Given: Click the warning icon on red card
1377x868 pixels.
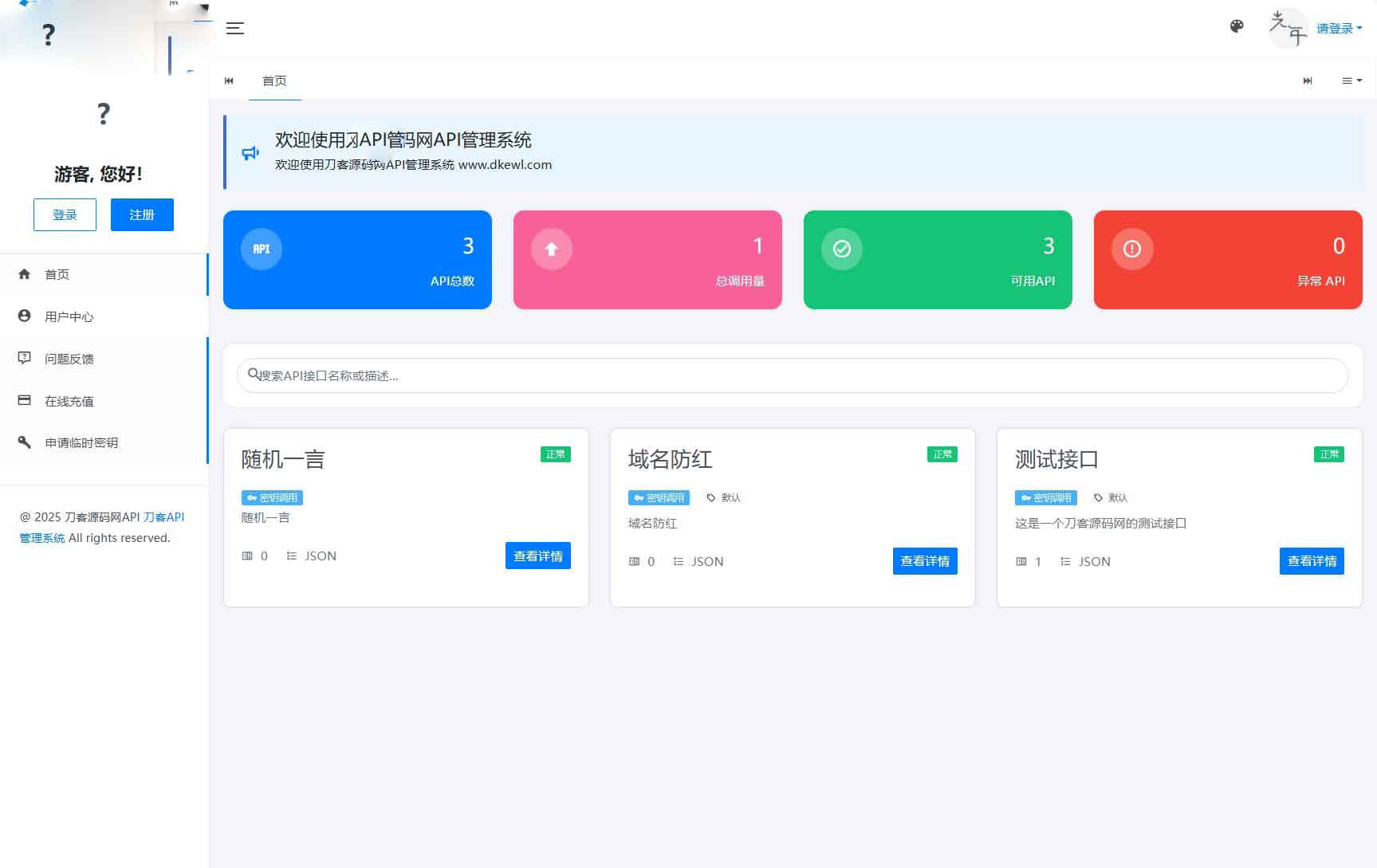Looking at the screenshot, I should pyautogui.click(x=1131, y=249).
